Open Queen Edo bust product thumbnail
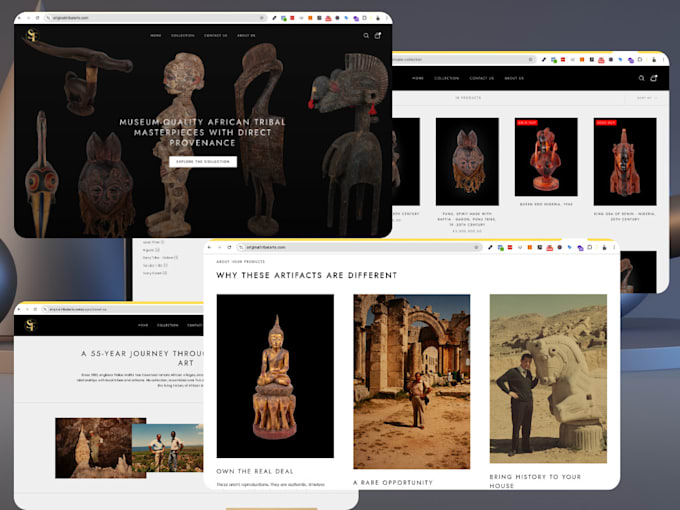680x510 pixels. coord(546,157)
